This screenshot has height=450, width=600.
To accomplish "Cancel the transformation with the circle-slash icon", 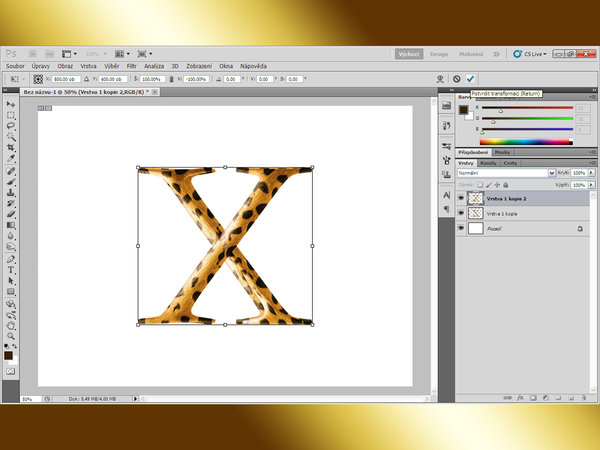I will click(457, 78).
